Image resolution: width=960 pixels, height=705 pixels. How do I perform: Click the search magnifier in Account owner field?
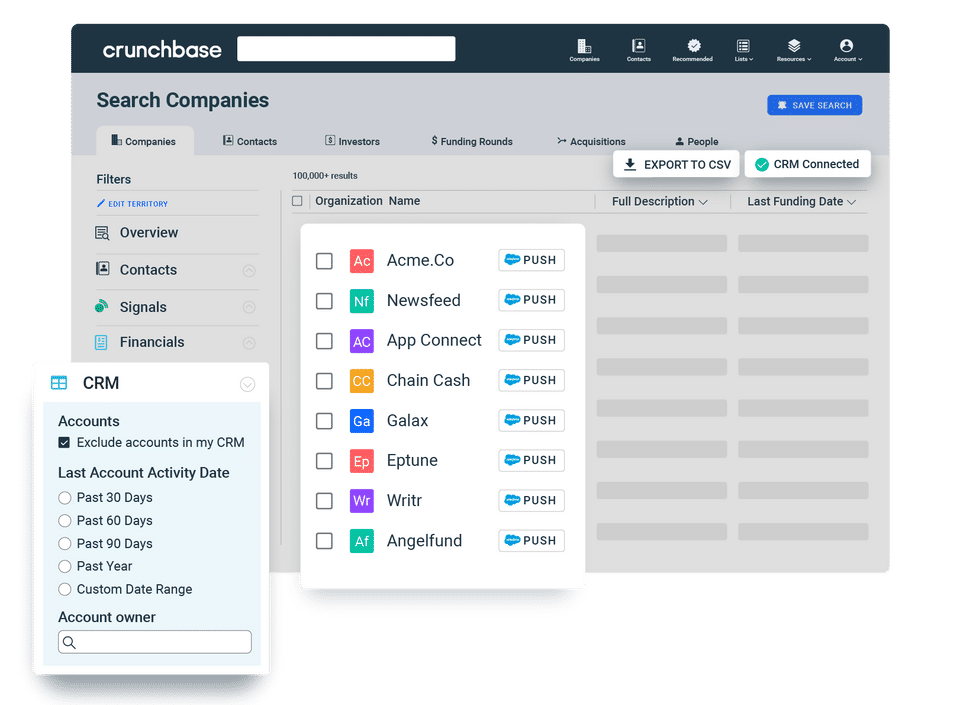pos(69,643)
